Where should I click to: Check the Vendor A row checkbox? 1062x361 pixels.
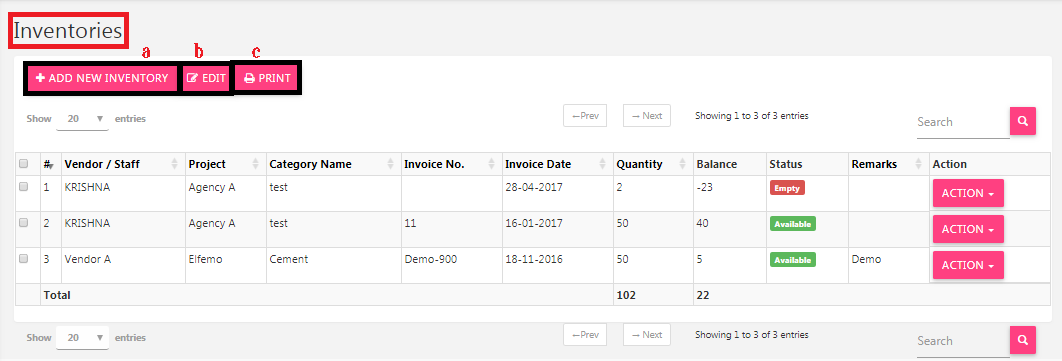click(24, 259)
